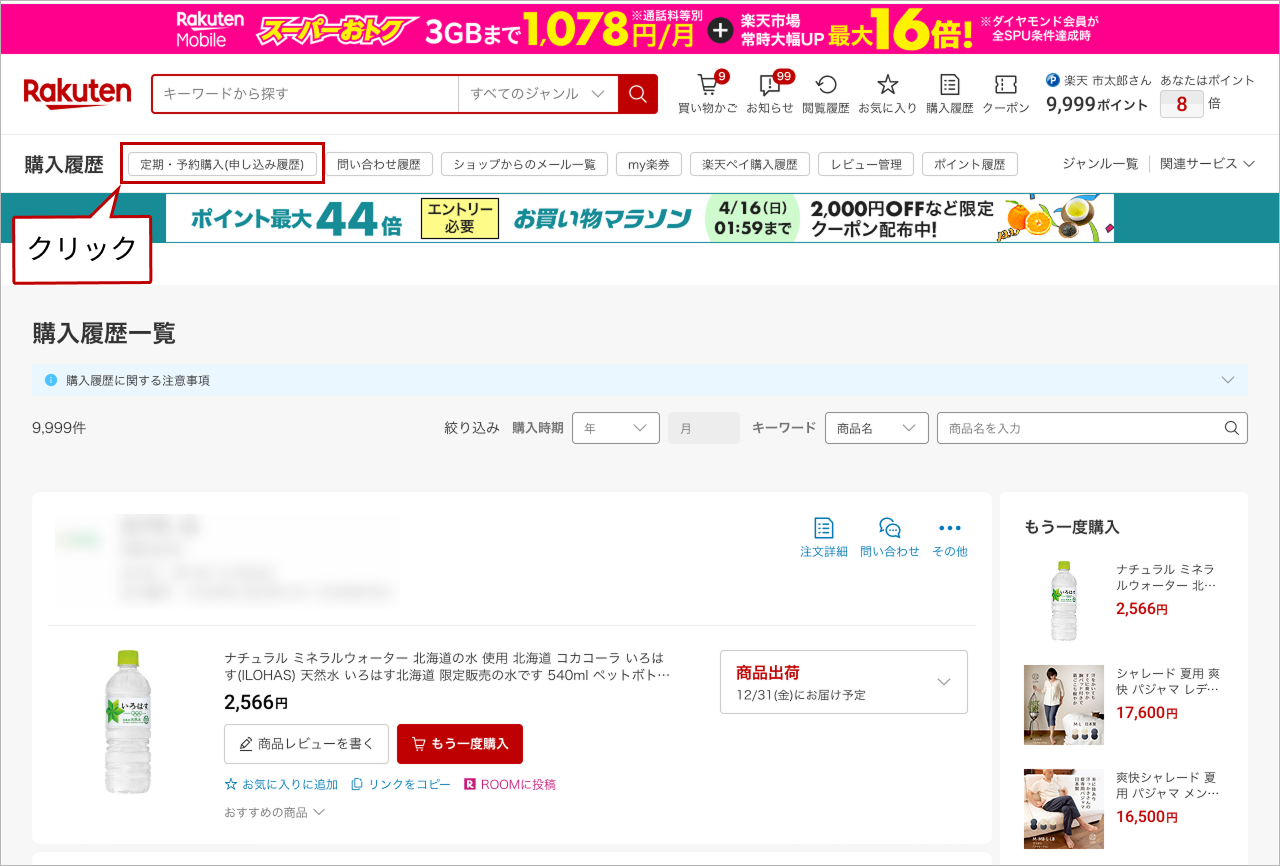1280x866 pixels.
Task: Click the inquiry (問い合わせ) chat icon
Action: [x=889, y=528]
